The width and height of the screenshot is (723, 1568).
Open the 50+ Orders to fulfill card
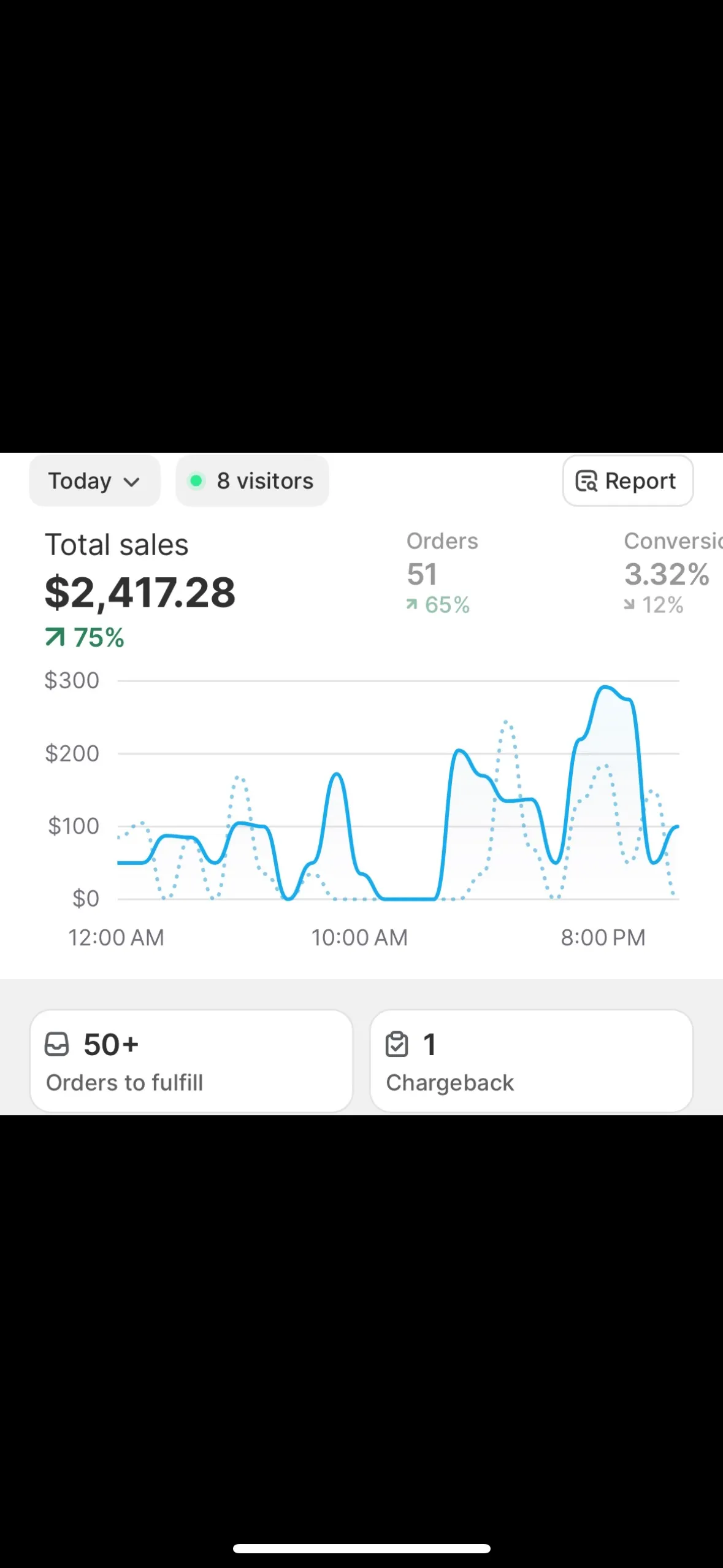coord(191,1061)
